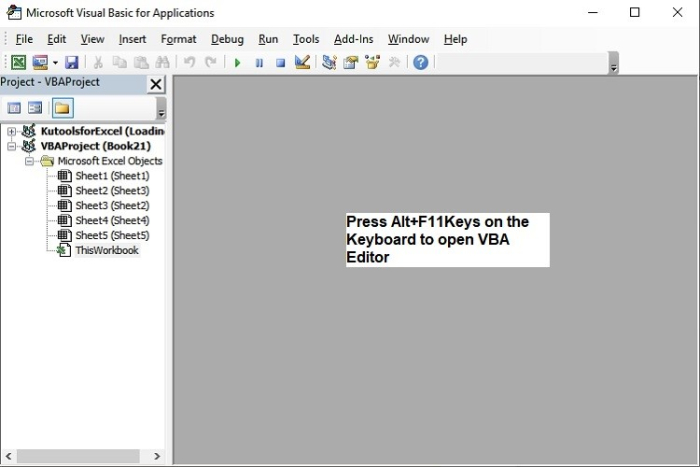Select KutoolsforExcel project in tree

(x=102, y=131)
